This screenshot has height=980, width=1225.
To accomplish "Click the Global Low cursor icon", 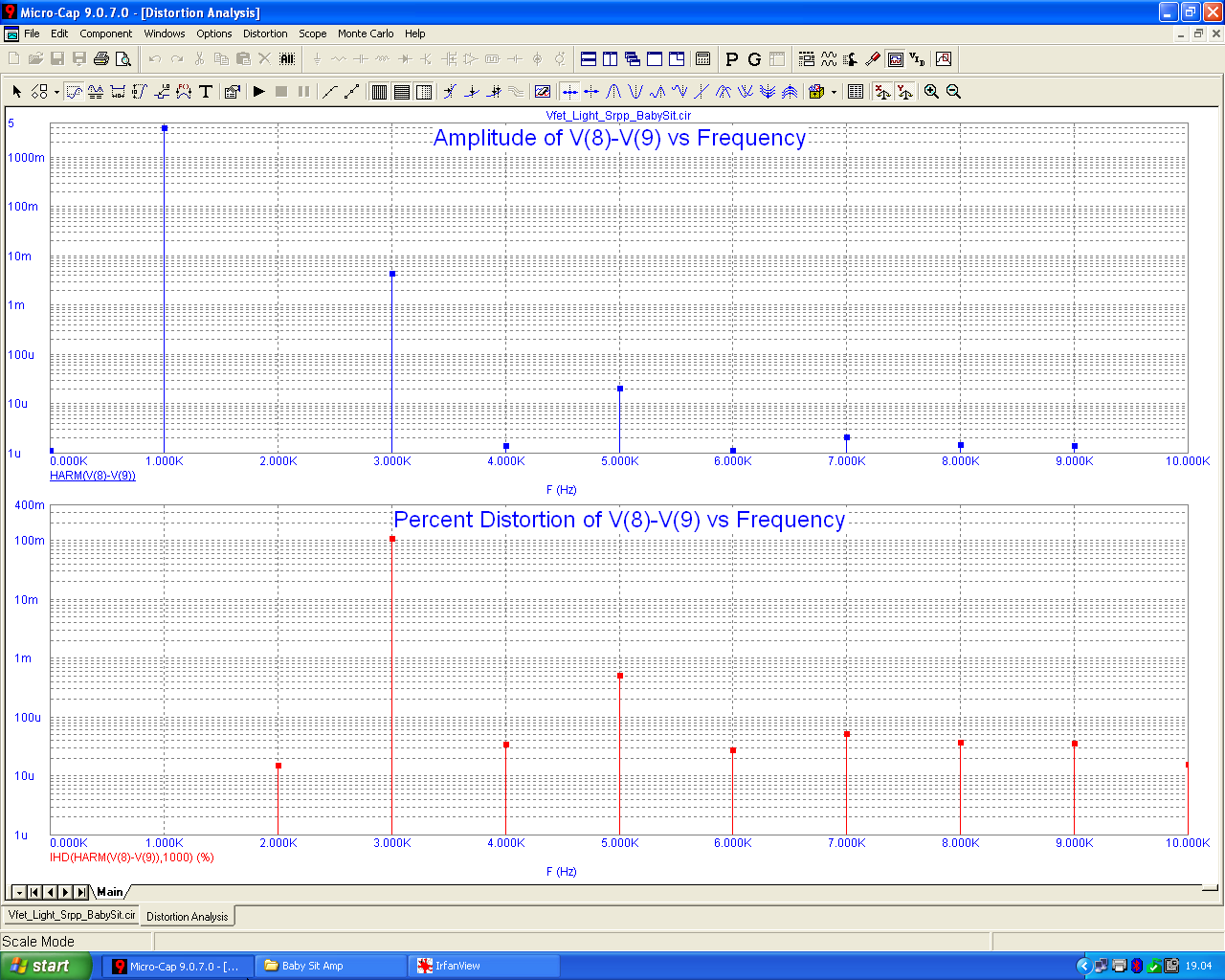I will pyautogui.click(x=746, y=92).
